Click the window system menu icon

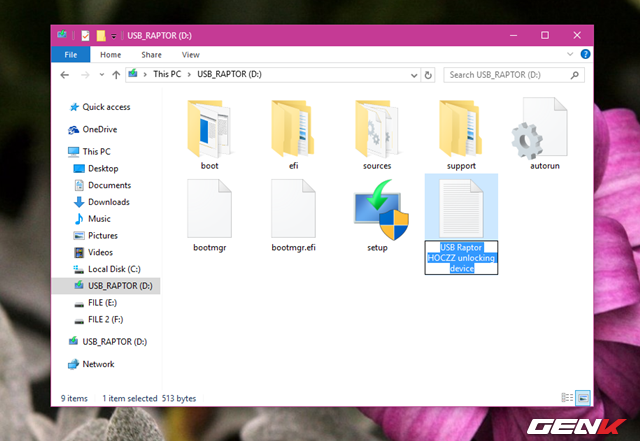coord(62,35)
